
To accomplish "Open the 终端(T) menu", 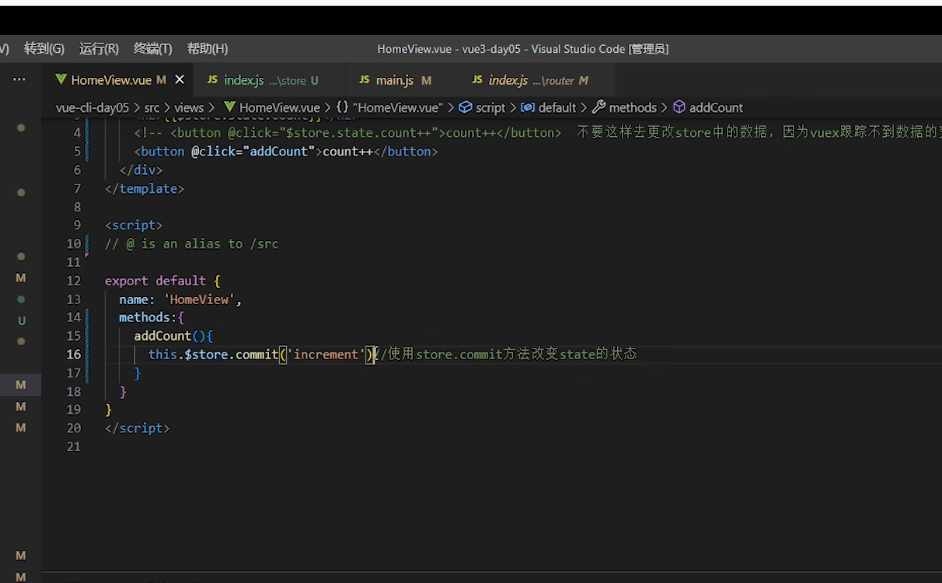I will point(153,49).
